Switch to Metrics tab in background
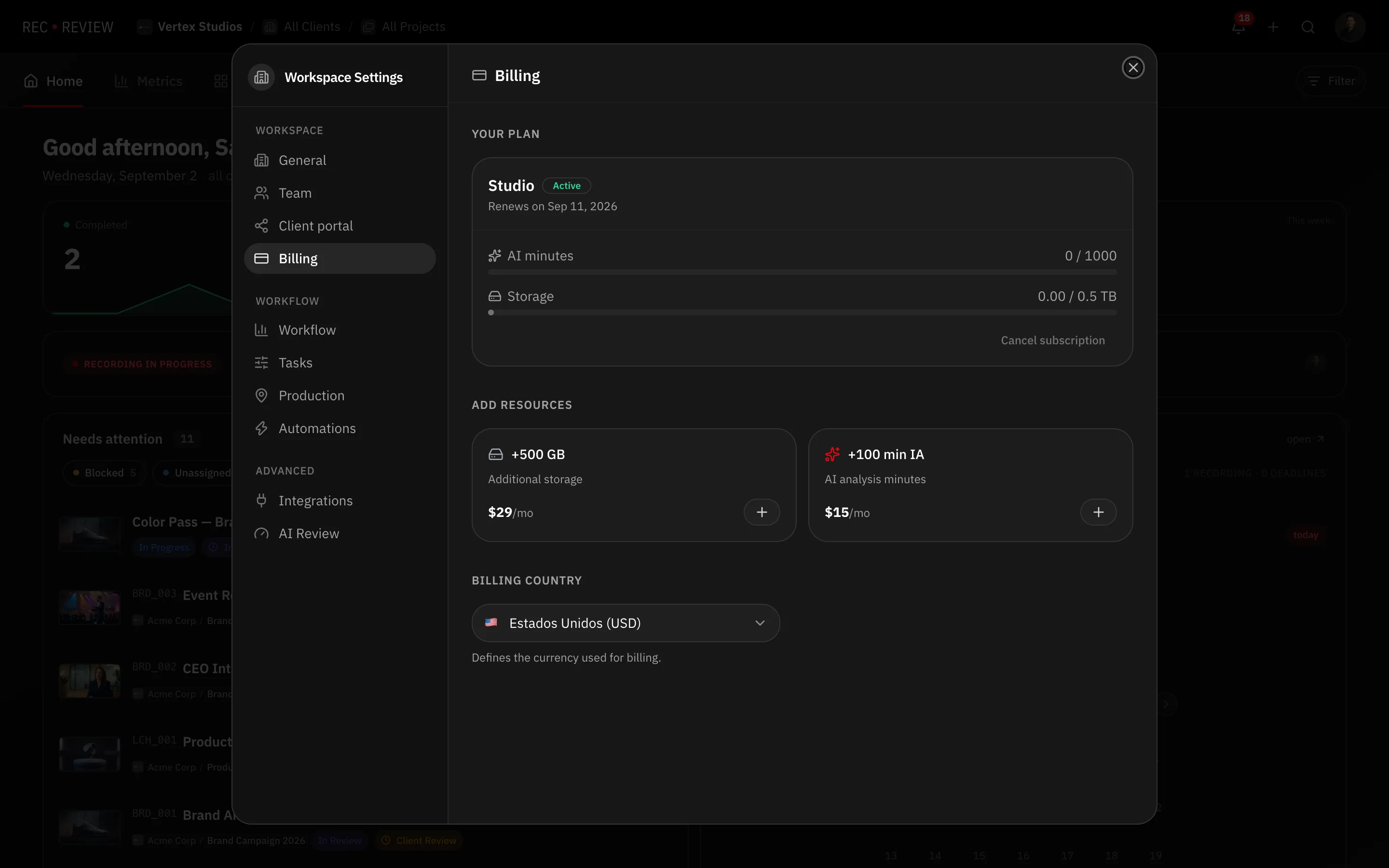1389x868 pixels. pos(148,81)
